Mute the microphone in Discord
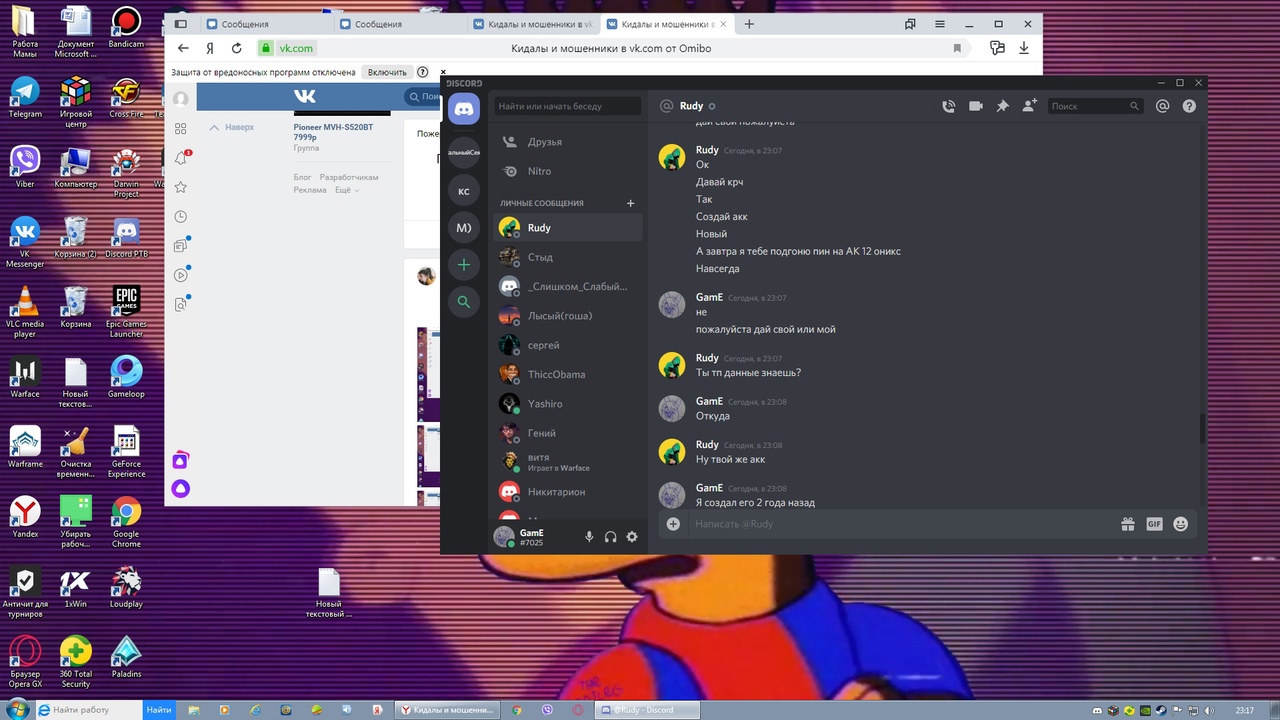Screen dimensions: 1280x720 click(x=589, y=537)
